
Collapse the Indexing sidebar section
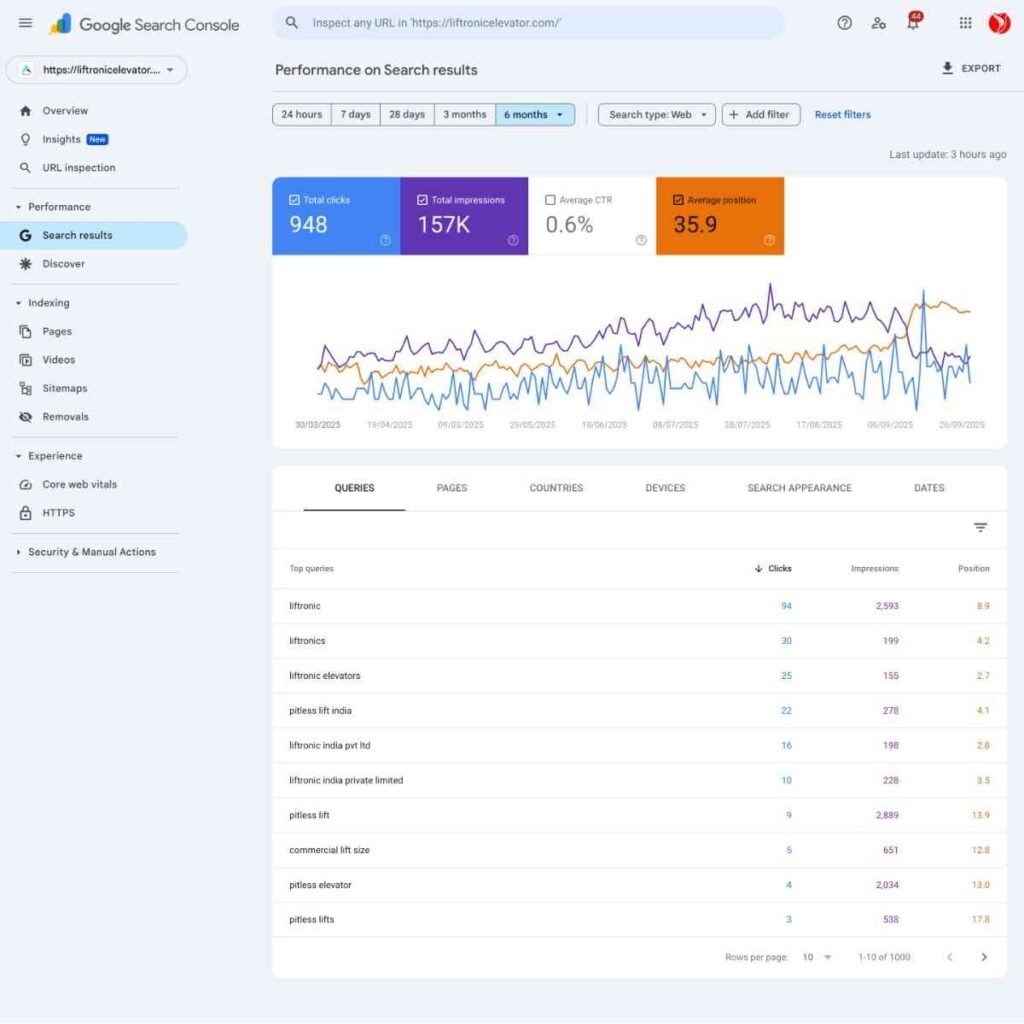[x=19, y=303]
